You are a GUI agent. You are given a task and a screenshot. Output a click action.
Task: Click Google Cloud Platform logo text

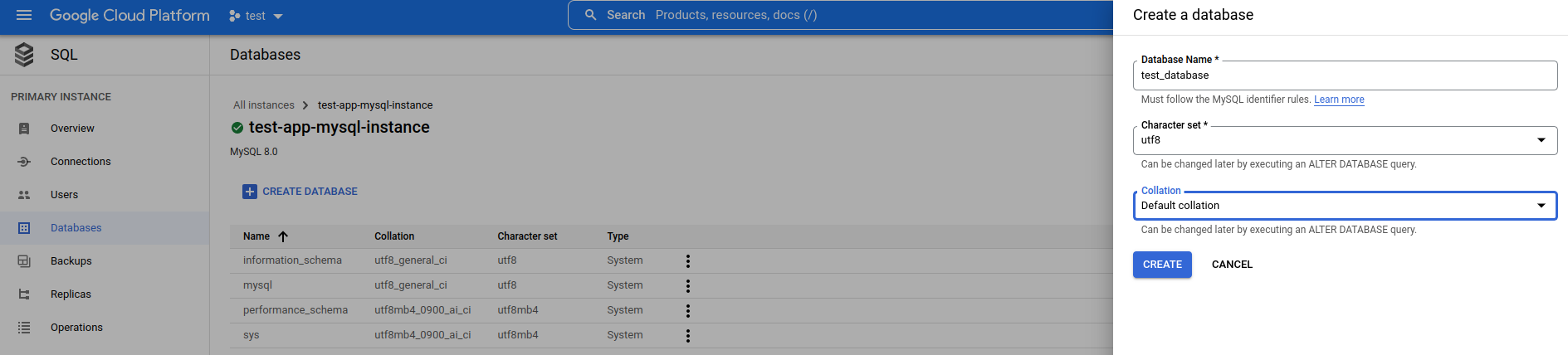point(129,15)
